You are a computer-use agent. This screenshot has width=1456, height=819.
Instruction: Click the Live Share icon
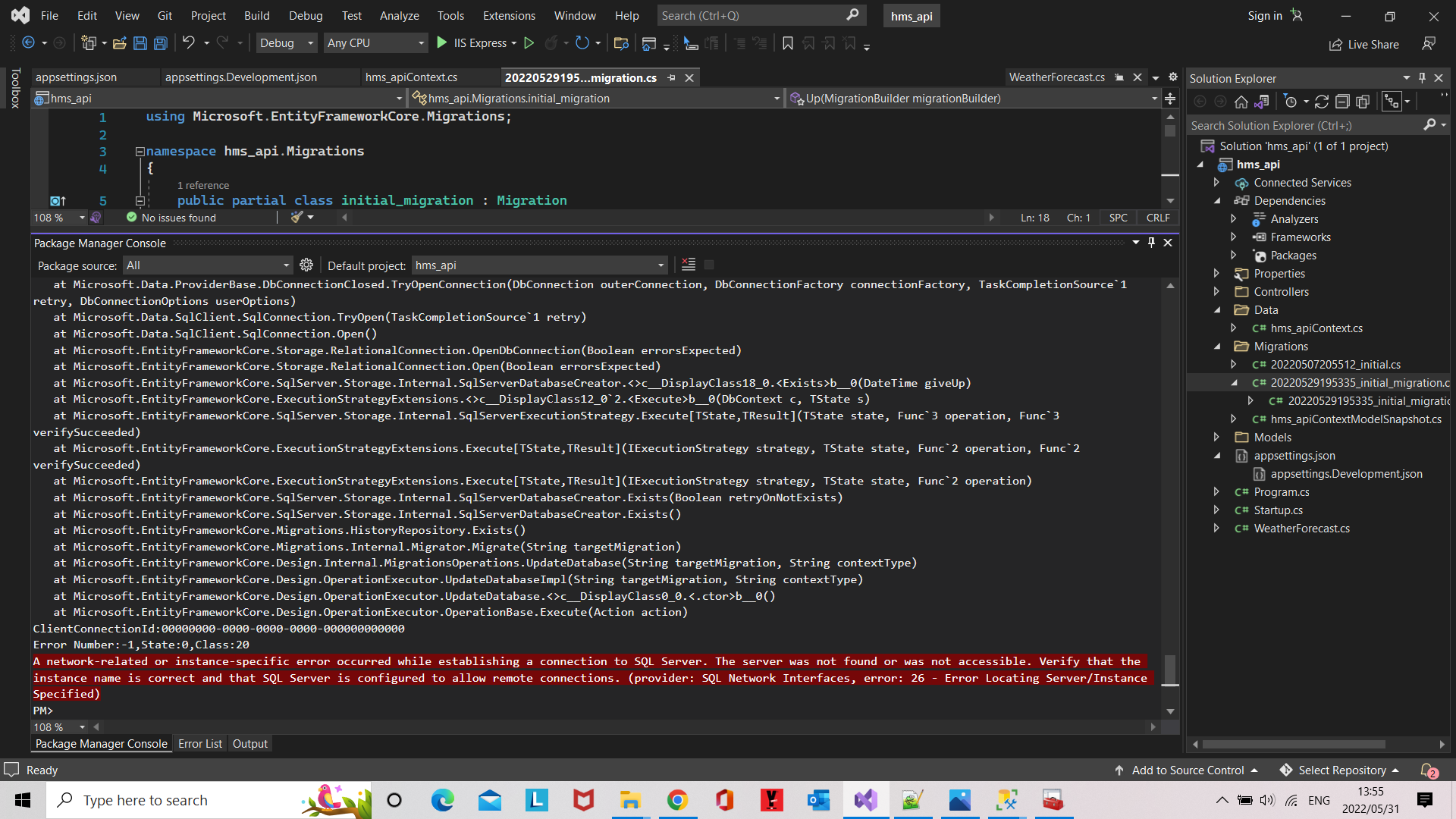[x=1336, y=44]
